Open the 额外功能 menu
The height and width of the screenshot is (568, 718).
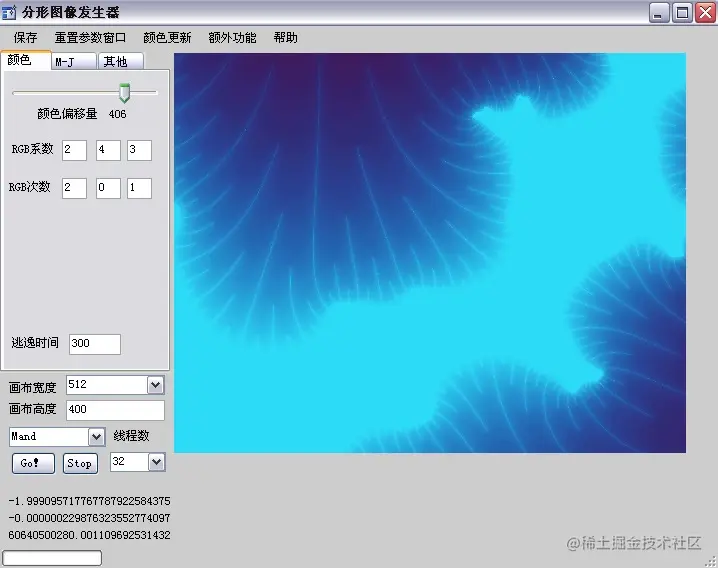pyautogui.click(x=232, y=38)
